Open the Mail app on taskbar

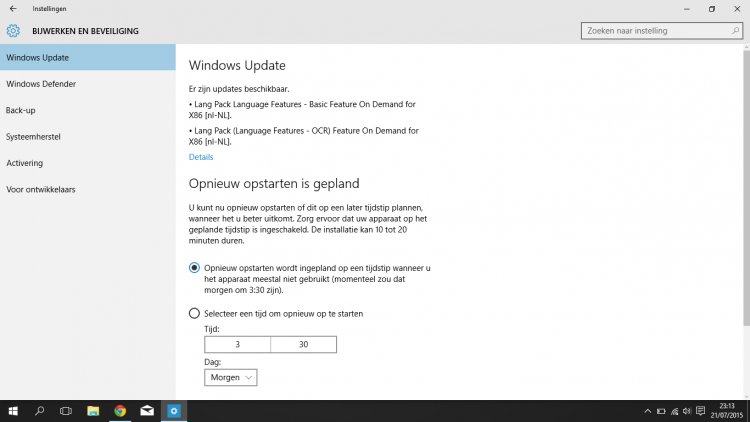click(x=147, y=411)
